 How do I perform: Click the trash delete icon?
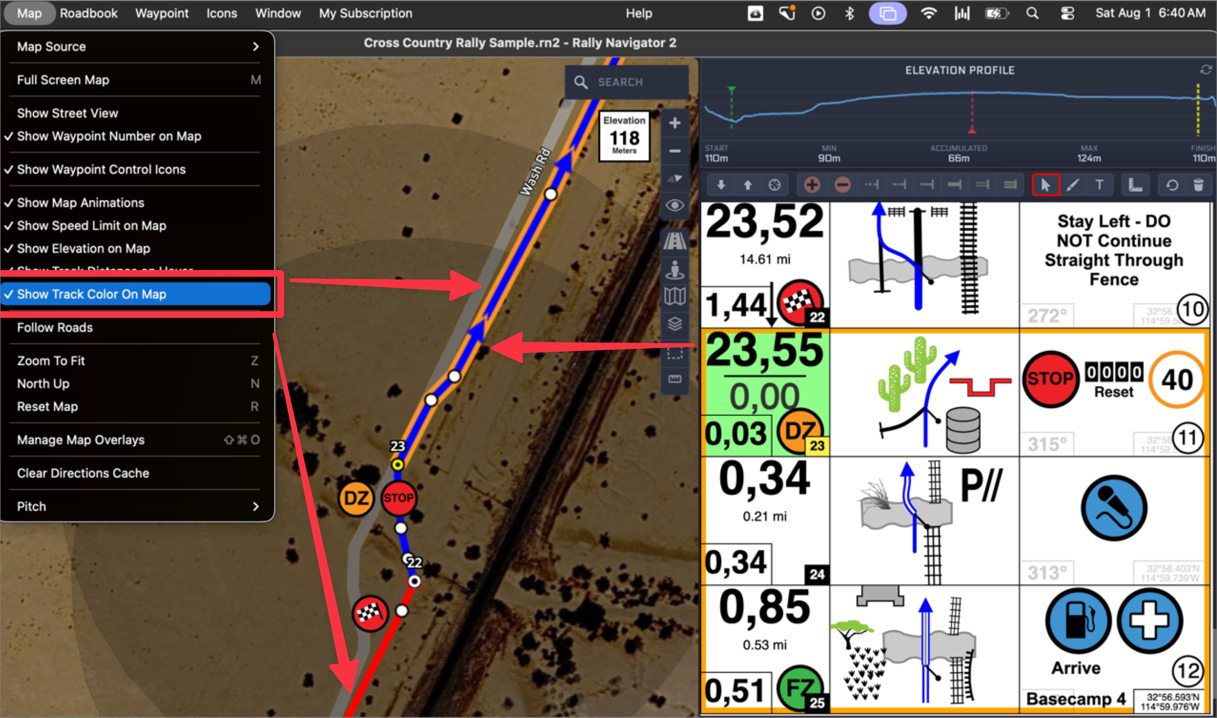(x=1198, y=185)
